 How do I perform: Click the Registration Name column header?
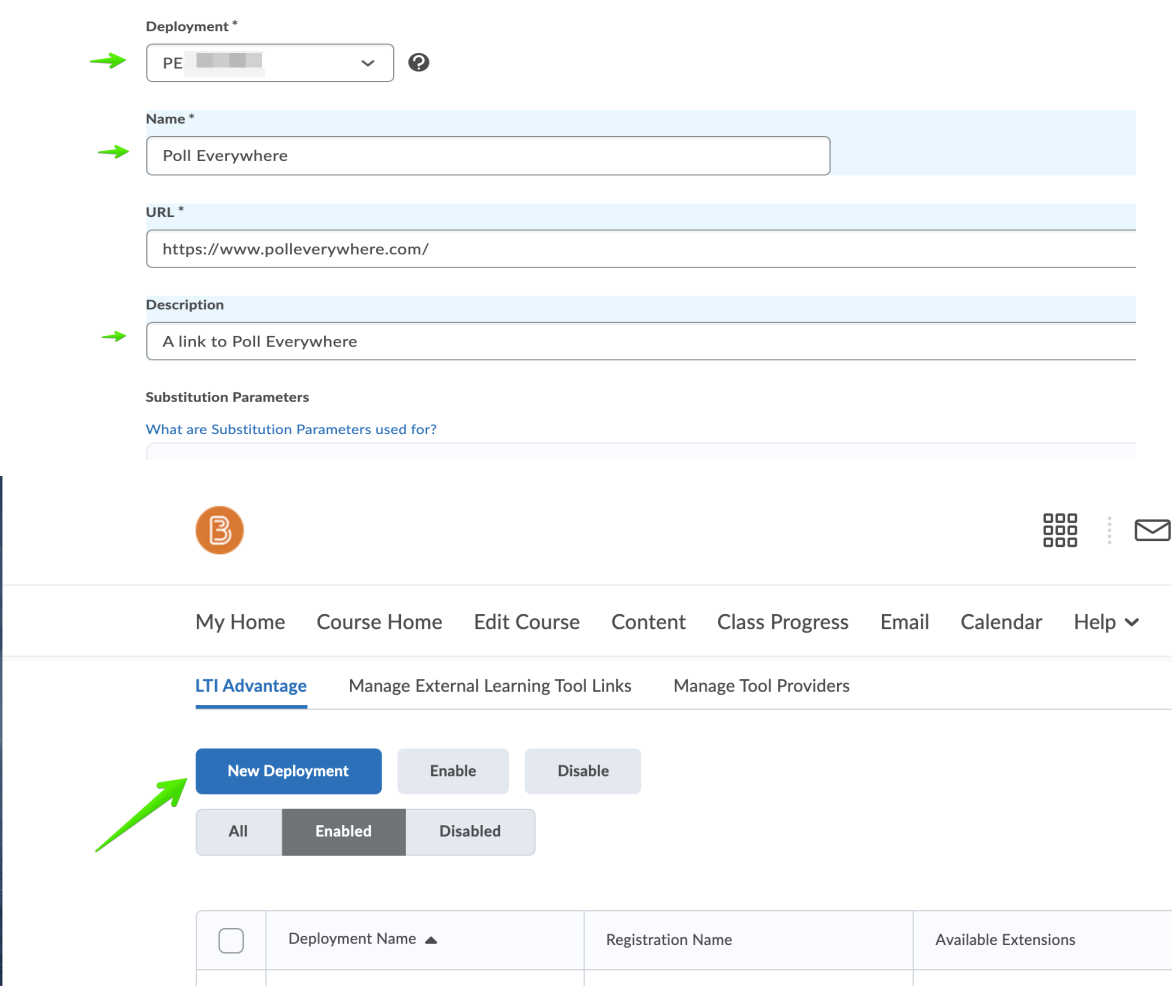pyautogui.click(x=669, y=940)
